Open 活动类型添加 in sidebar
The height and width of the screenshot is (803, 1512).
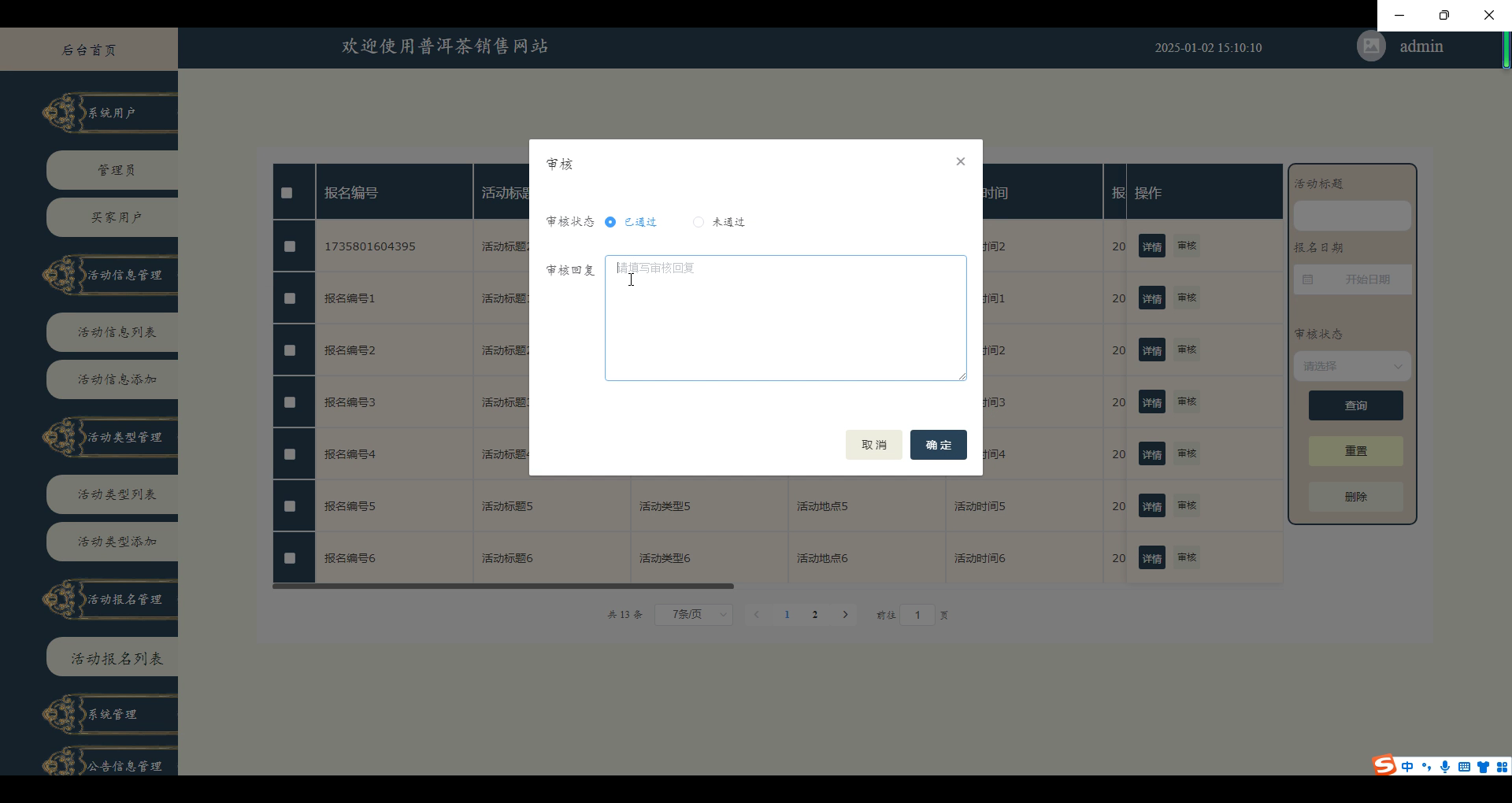[113, 542]
